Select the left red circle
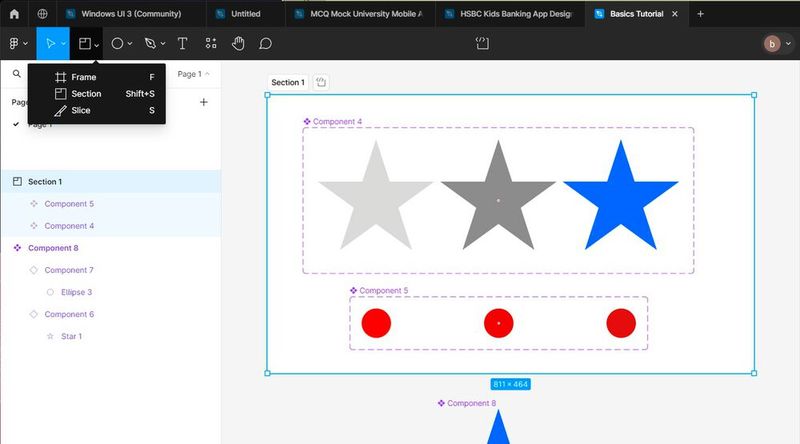 click(376, 323)
